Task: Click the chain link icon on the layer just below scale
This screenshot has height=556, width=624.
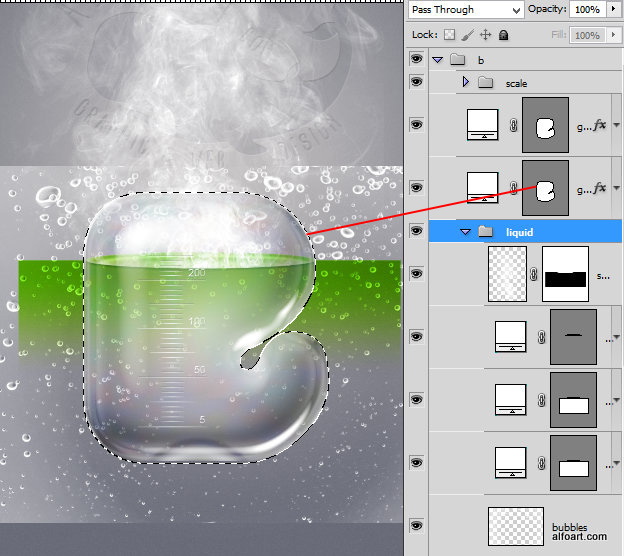Action: [x=513, y=125]
